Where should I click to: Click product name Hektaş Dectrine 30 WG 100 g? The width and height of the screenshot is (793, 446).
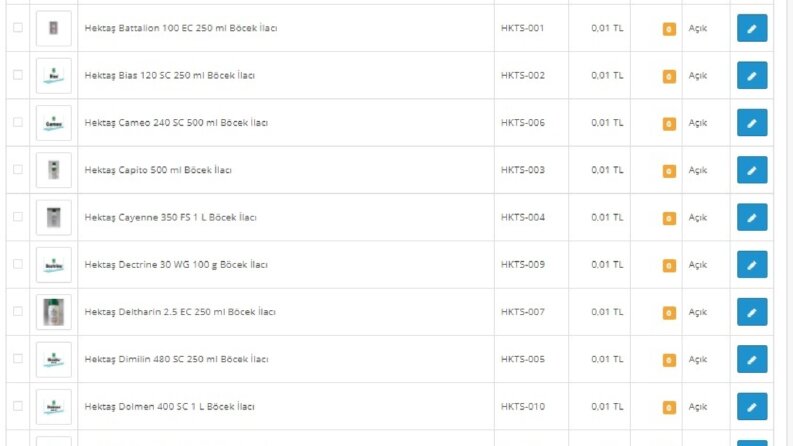coord(176,264)
